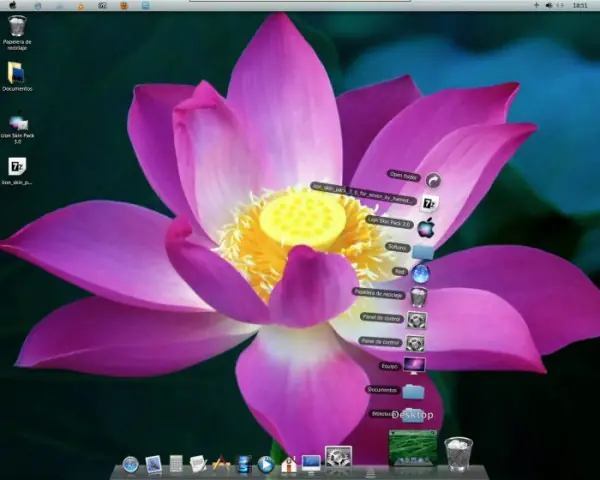Click the clock showing 18:51
Image resolution: width=600 pixels, height=480 pixels.
580,5
